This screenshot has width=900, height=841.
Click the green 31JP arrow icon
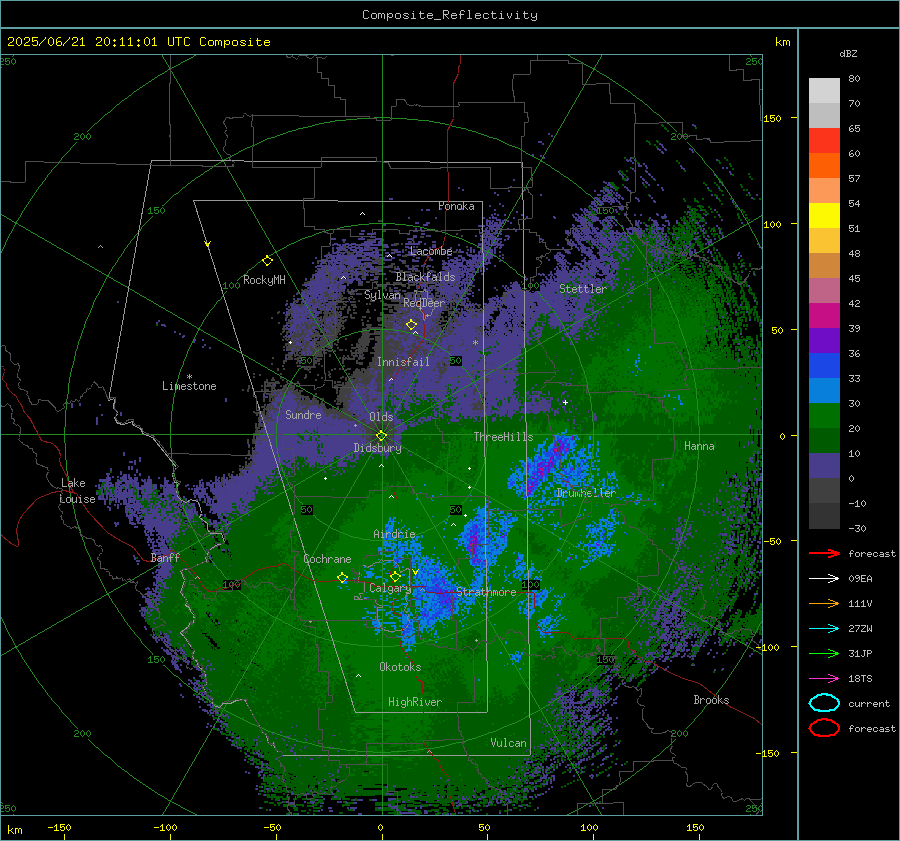click(x=824, y=653)
